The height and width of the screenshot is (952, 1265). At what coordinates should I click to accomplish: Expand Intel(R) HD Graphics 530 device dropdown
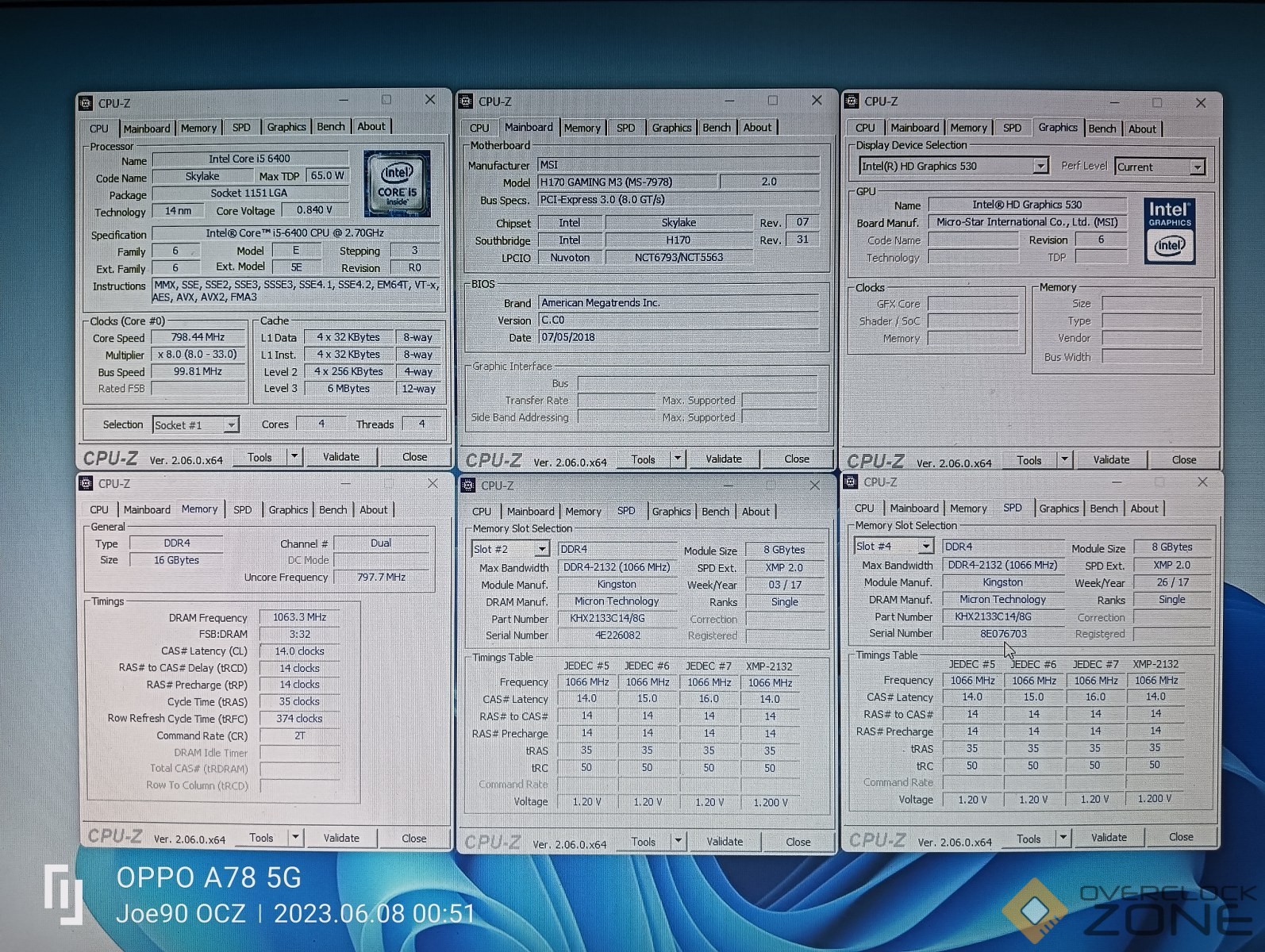tap(1040, 166)
